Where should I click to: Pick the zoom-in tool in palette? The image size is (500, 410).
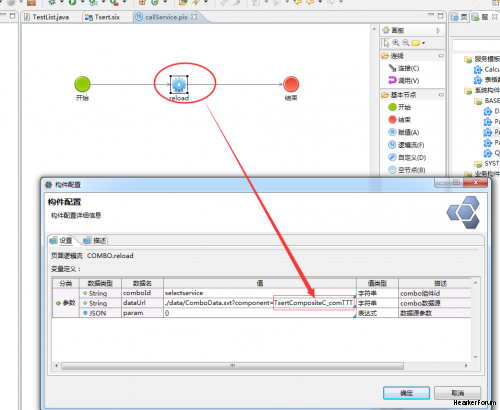[x=396, y=43]
